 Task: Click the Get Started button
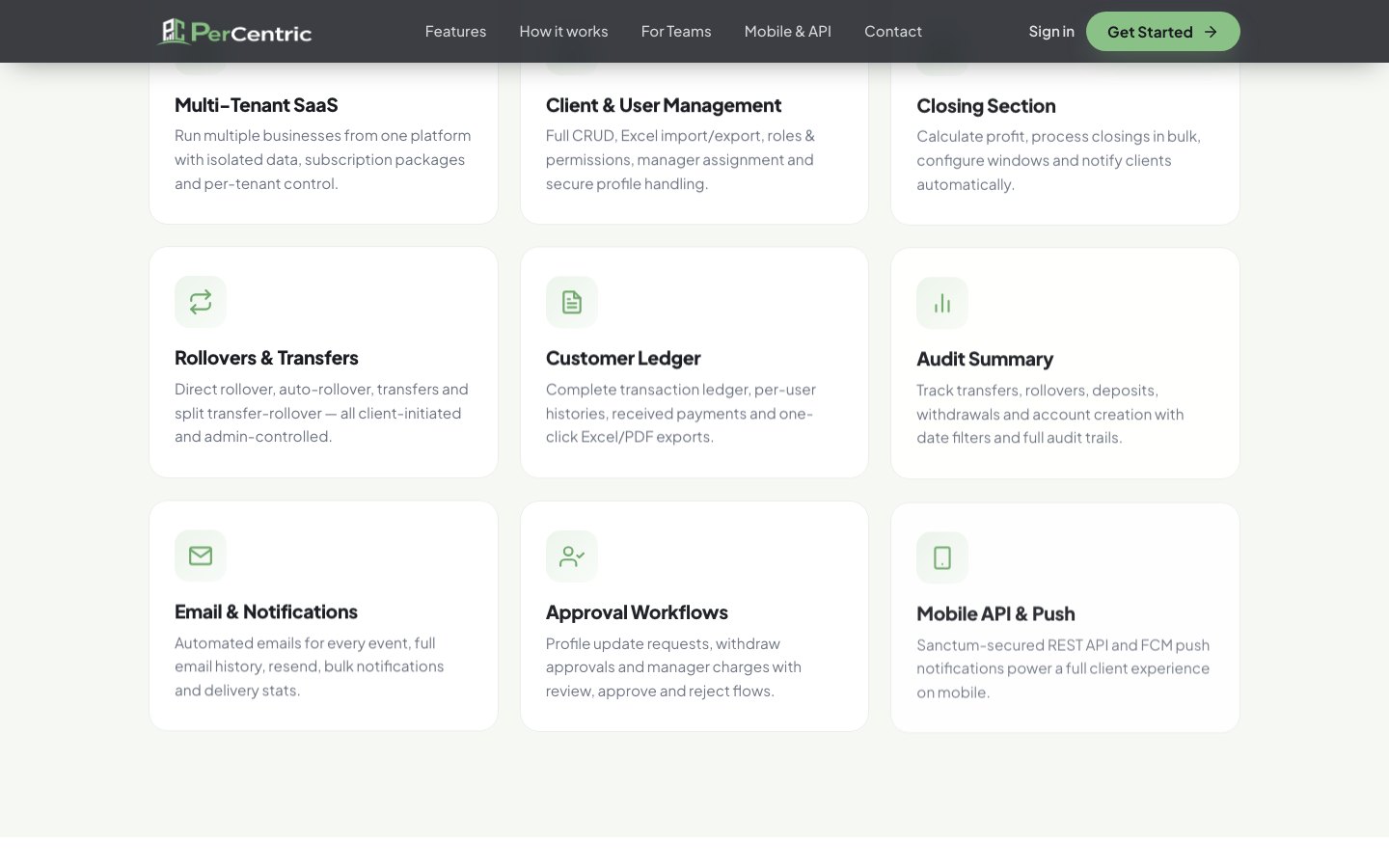coord(1163,32)
